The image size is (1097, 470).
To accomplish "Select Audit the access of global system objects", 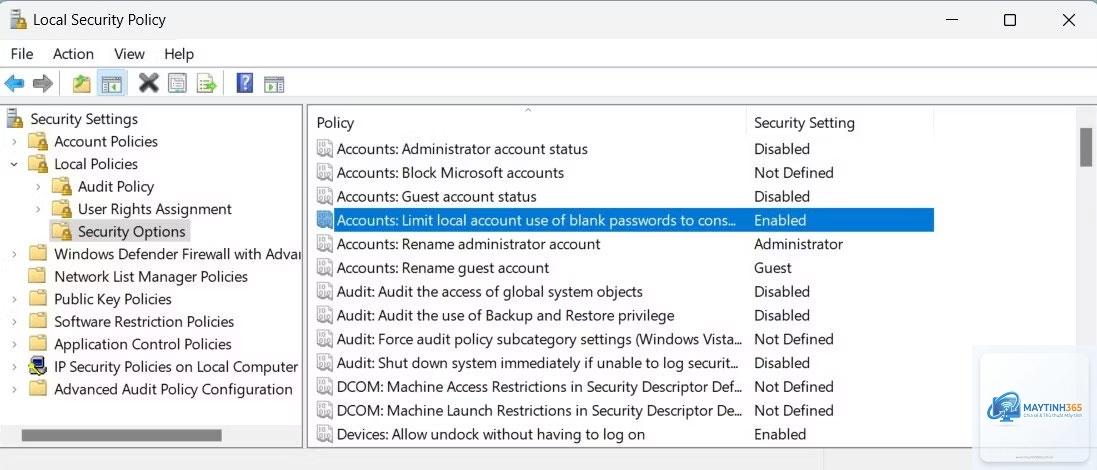I will [490, 292].
